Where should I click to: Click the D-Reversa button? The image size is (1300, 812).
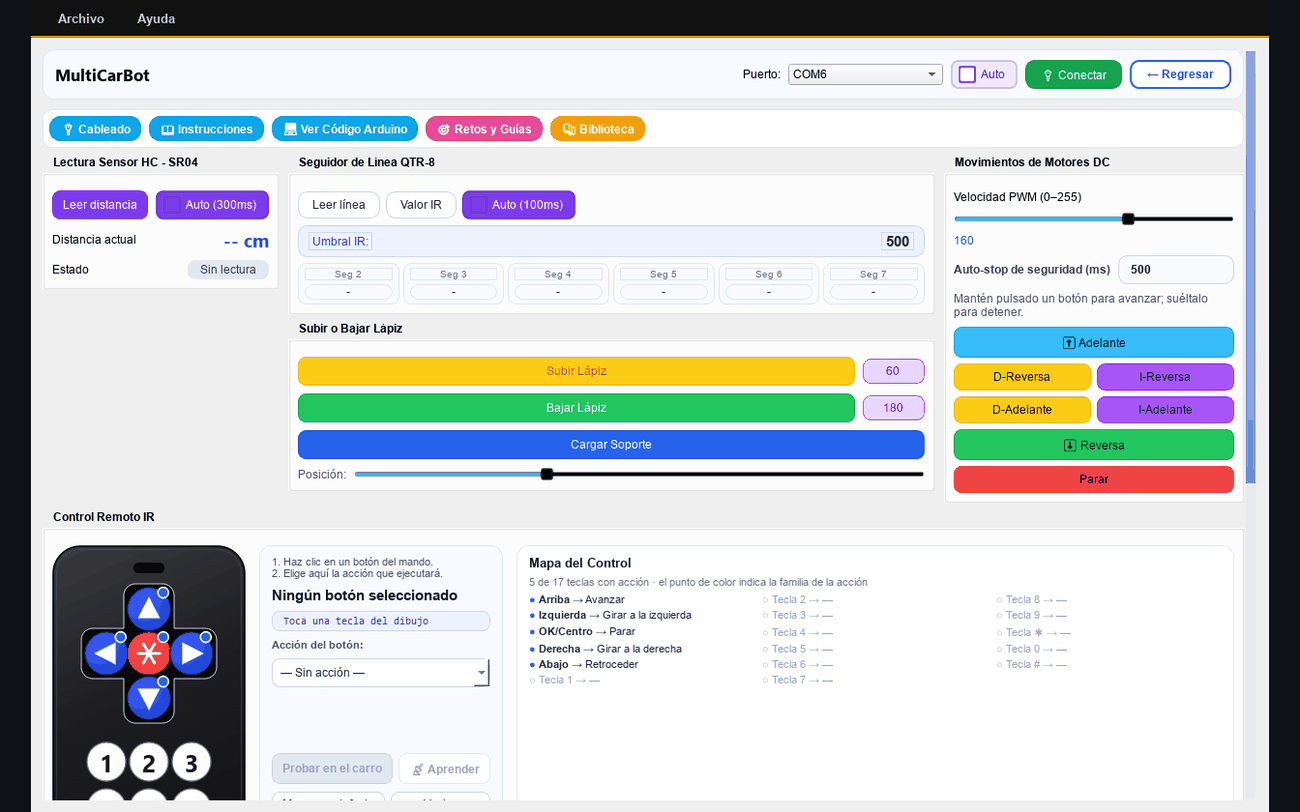pos(1022,377)
